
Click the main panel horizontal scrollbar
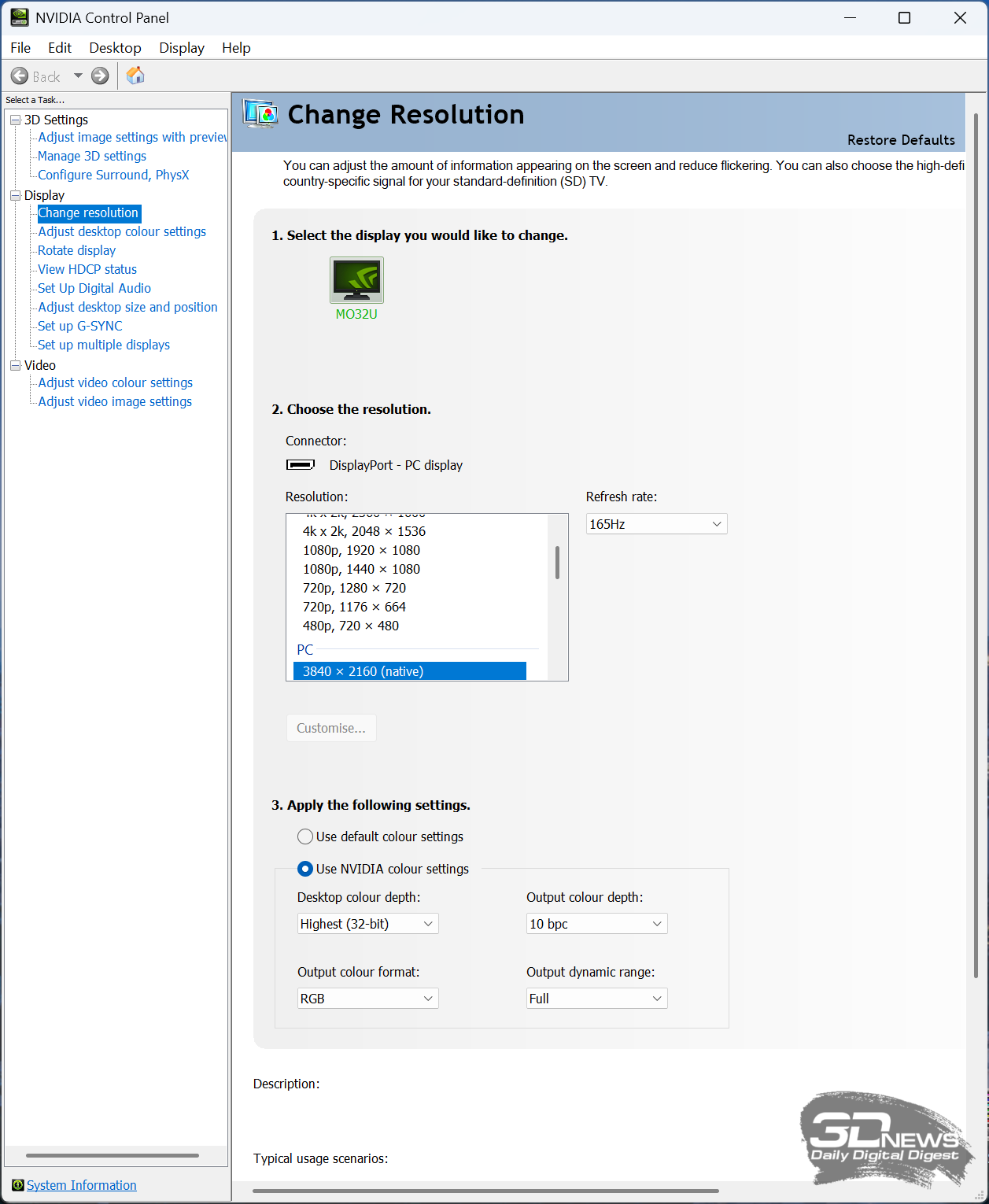pos(485,1191)
